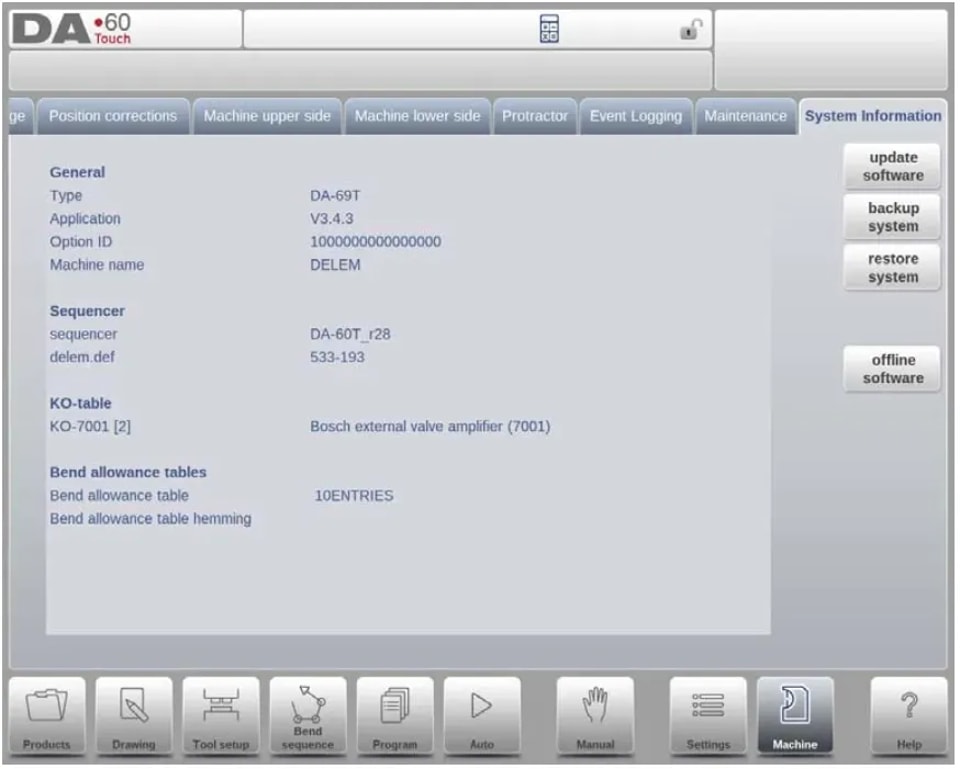Click the Bend allowance table label
960x769 pixels.
[119, 496]
